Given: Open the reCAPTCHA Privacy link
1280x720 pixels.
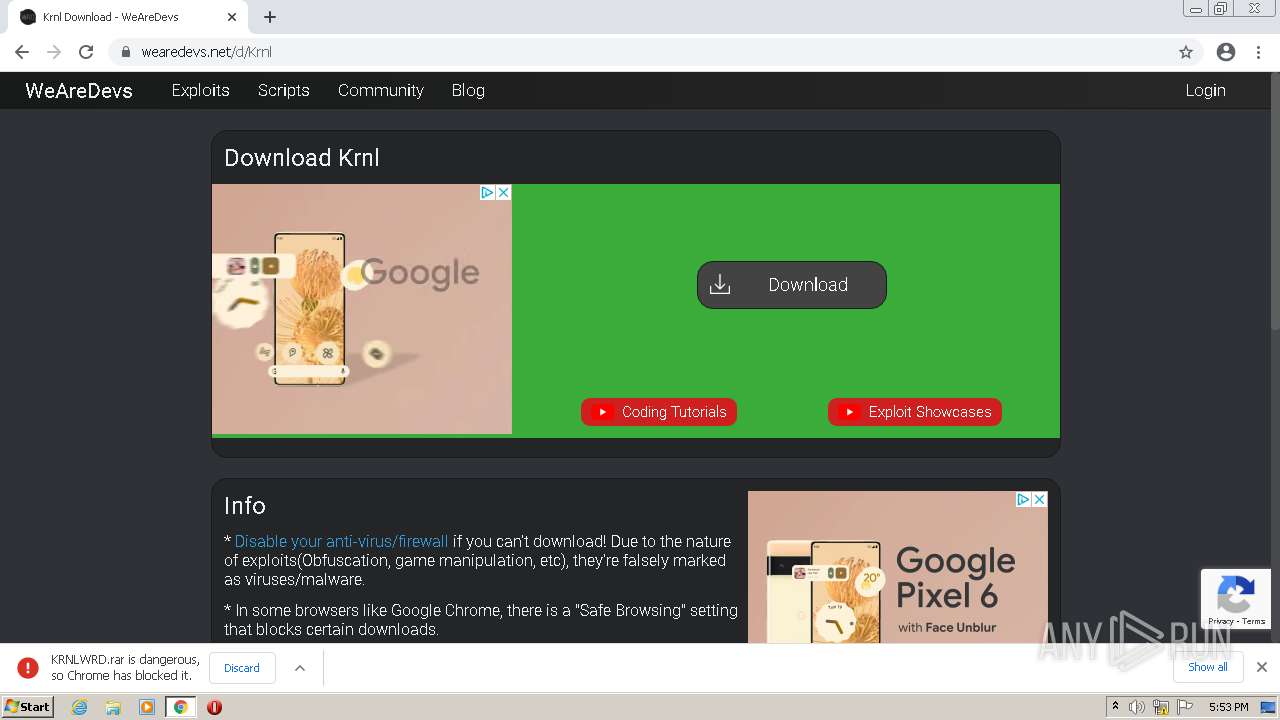Looking at the screenshot, I should (x=1220, y=621).
